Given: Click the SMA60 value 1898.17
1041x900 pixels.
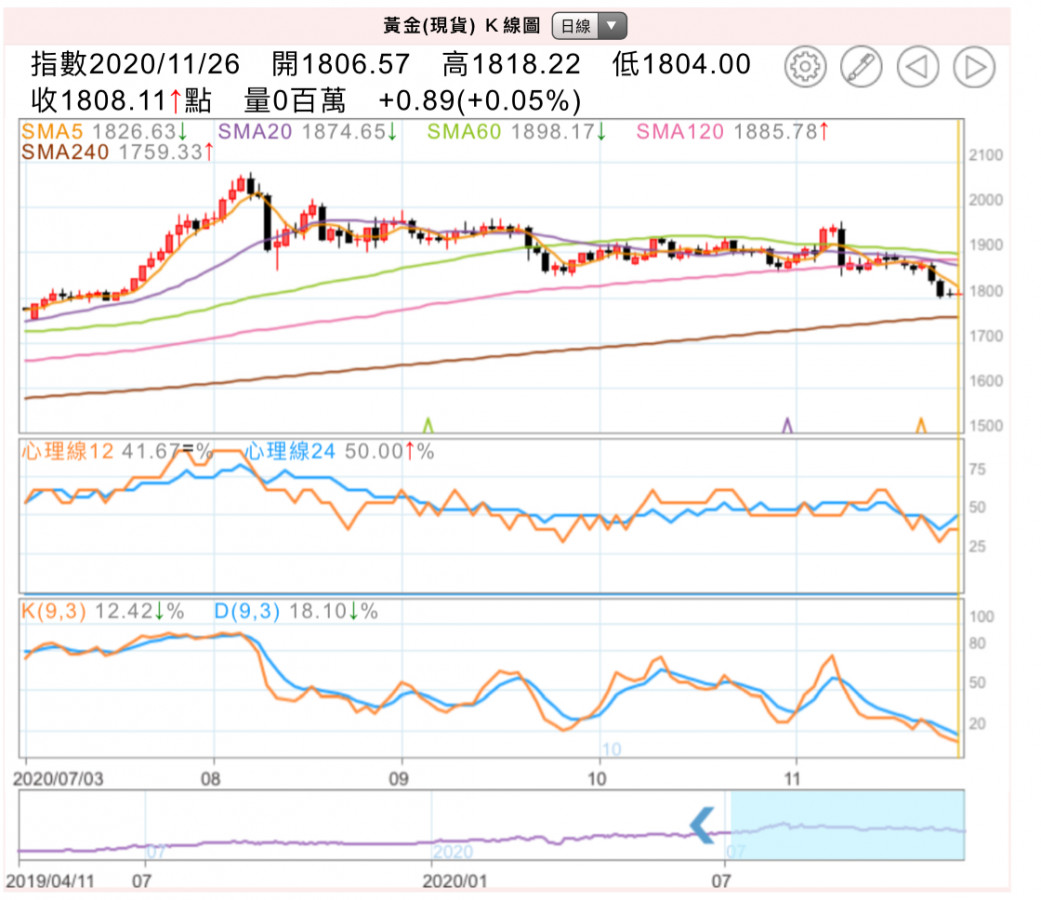Looking at the screenshot, I should click(552, 131).
